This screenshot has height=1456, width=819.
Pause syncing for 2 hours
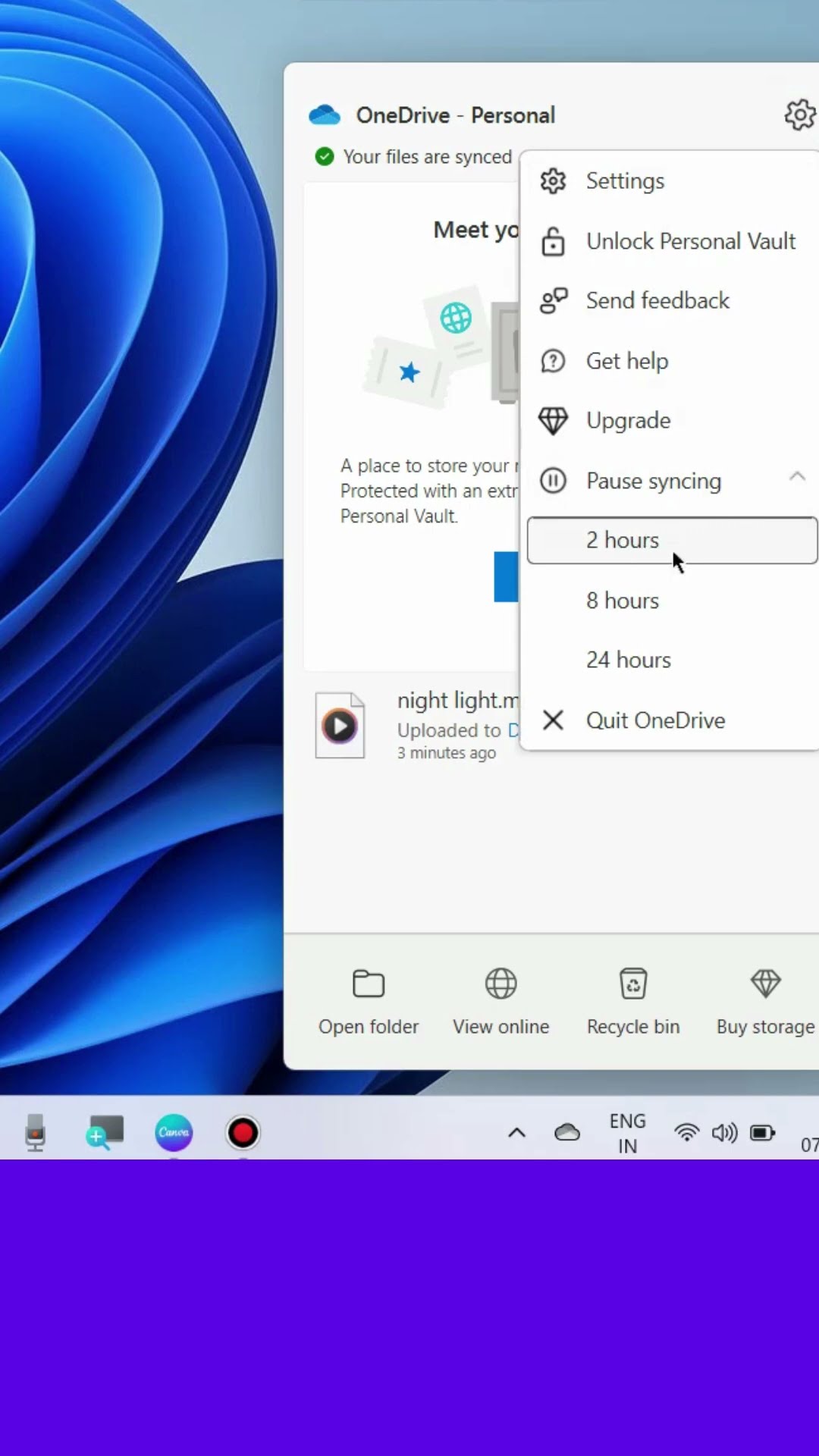pos(673,541)
